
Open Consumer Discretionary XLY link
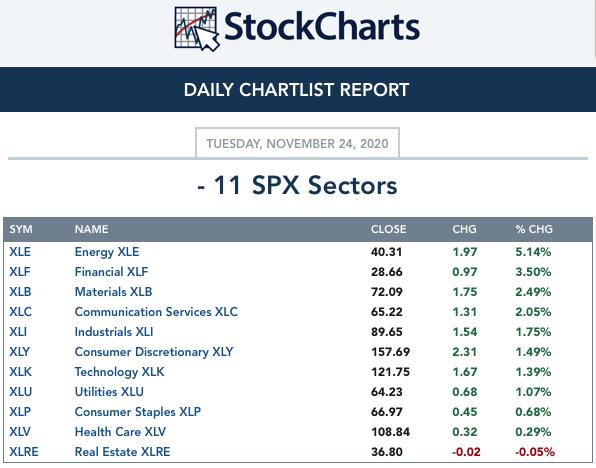click(154, 352)
